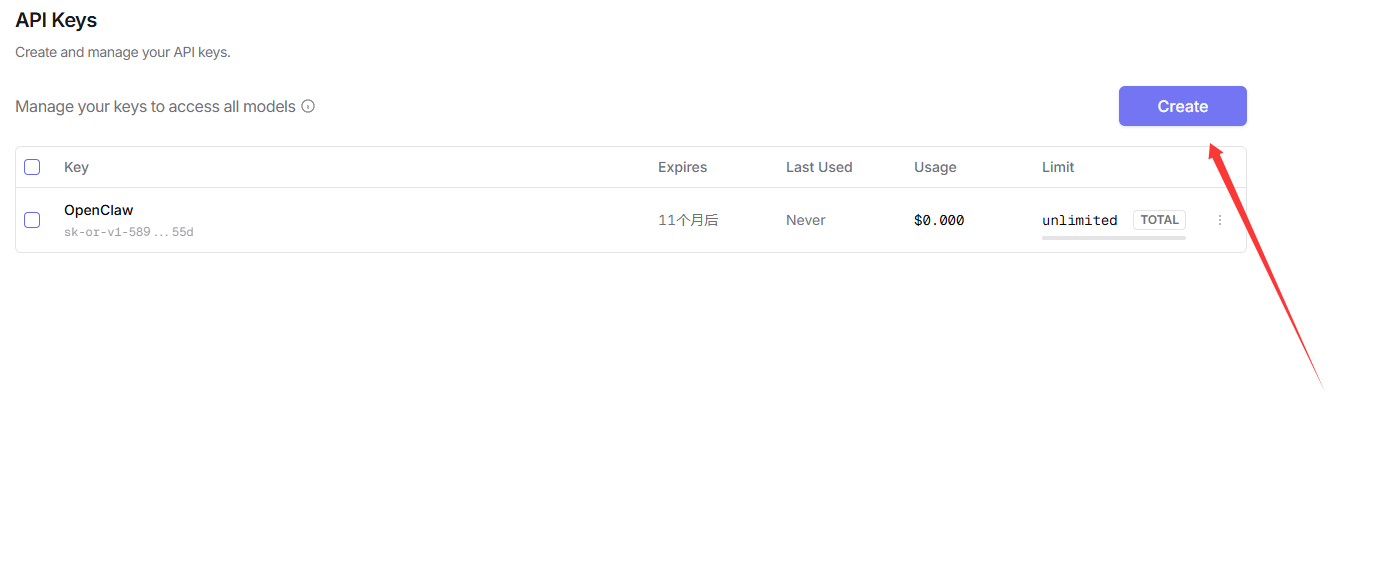Screen dimensions: 1380x571
Task: Click the Key column header
Action: coord(76,167)
